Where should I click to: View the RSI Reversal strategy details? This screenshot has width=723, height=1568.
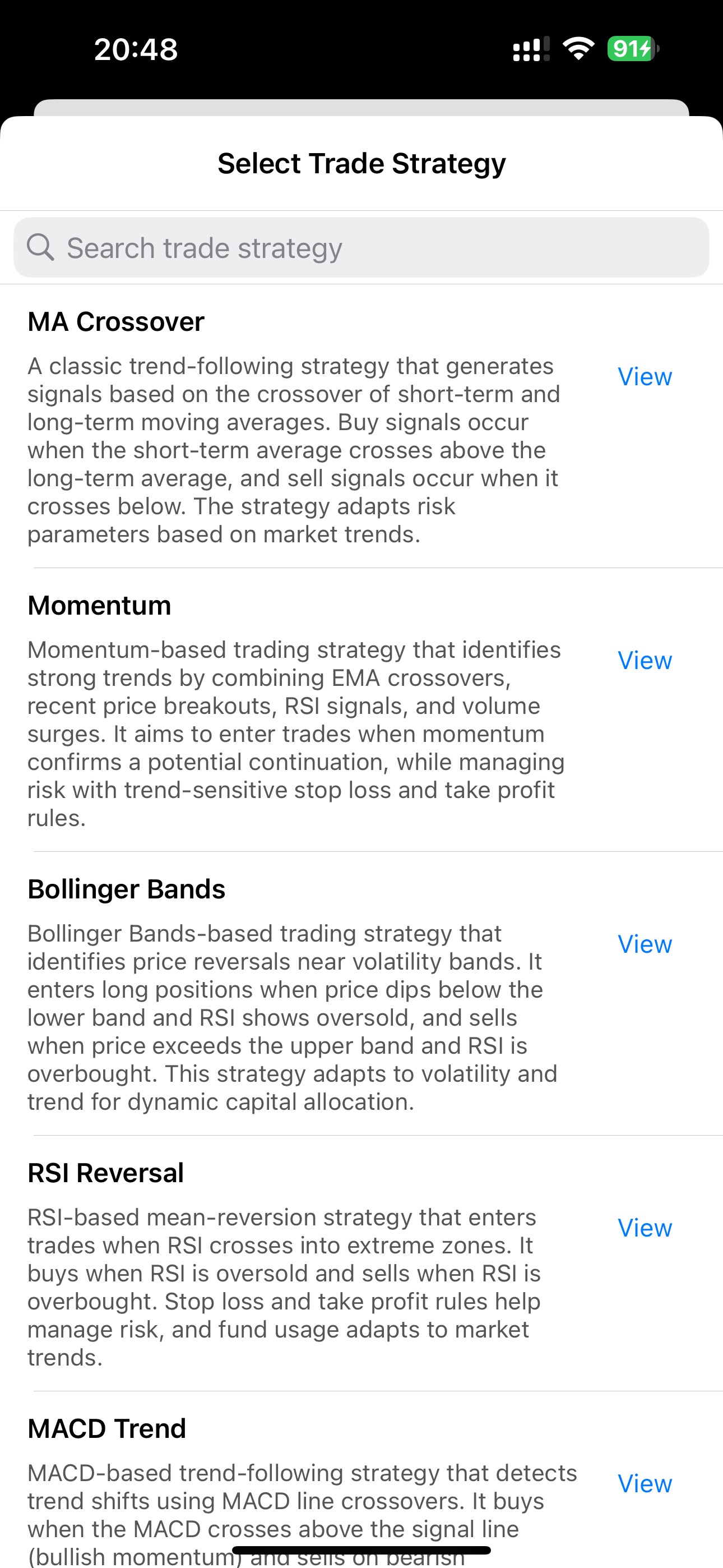tap(645, 1228)
